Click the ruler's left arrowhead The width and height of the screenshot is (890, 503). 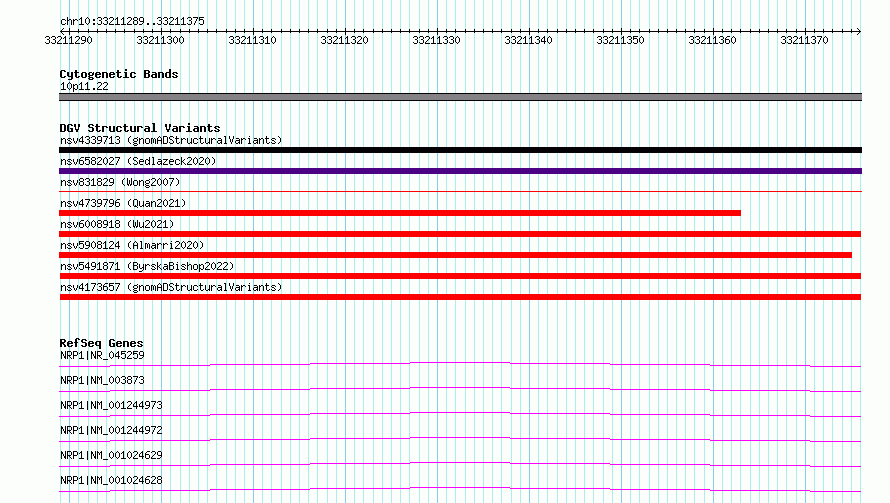click(62, 31)
